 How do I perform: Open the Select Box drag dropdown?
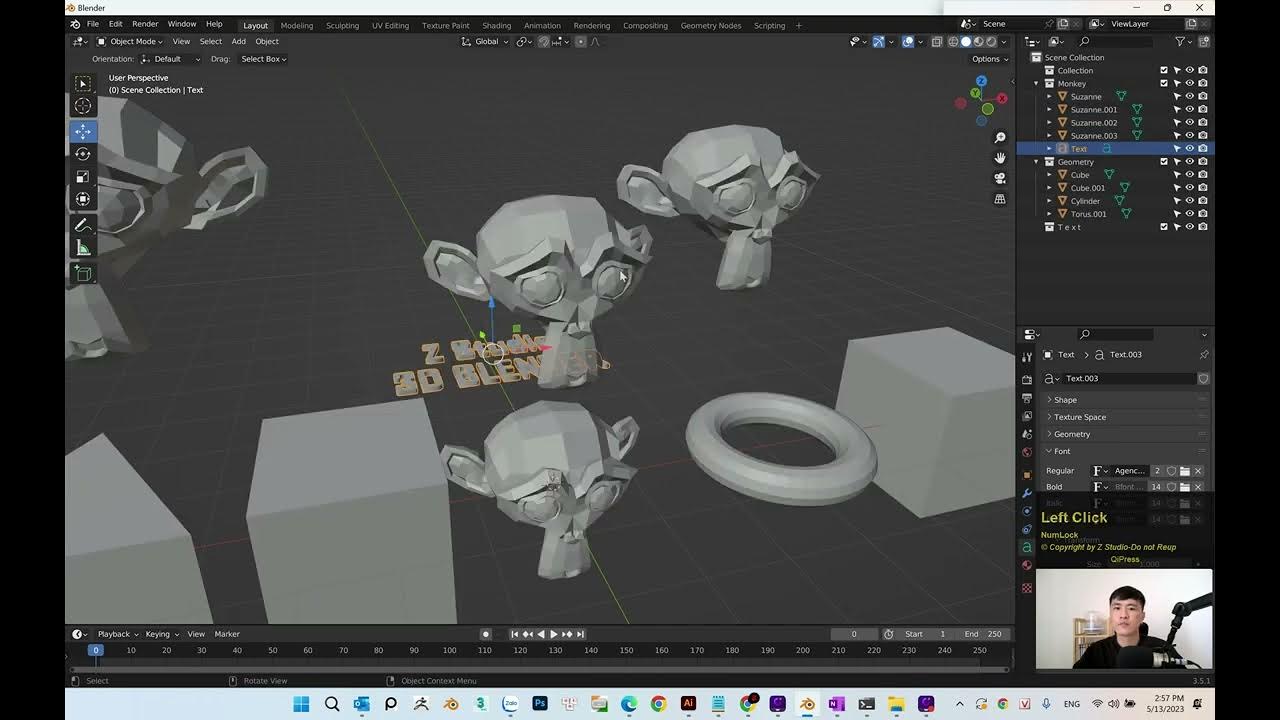pos(263,59)
